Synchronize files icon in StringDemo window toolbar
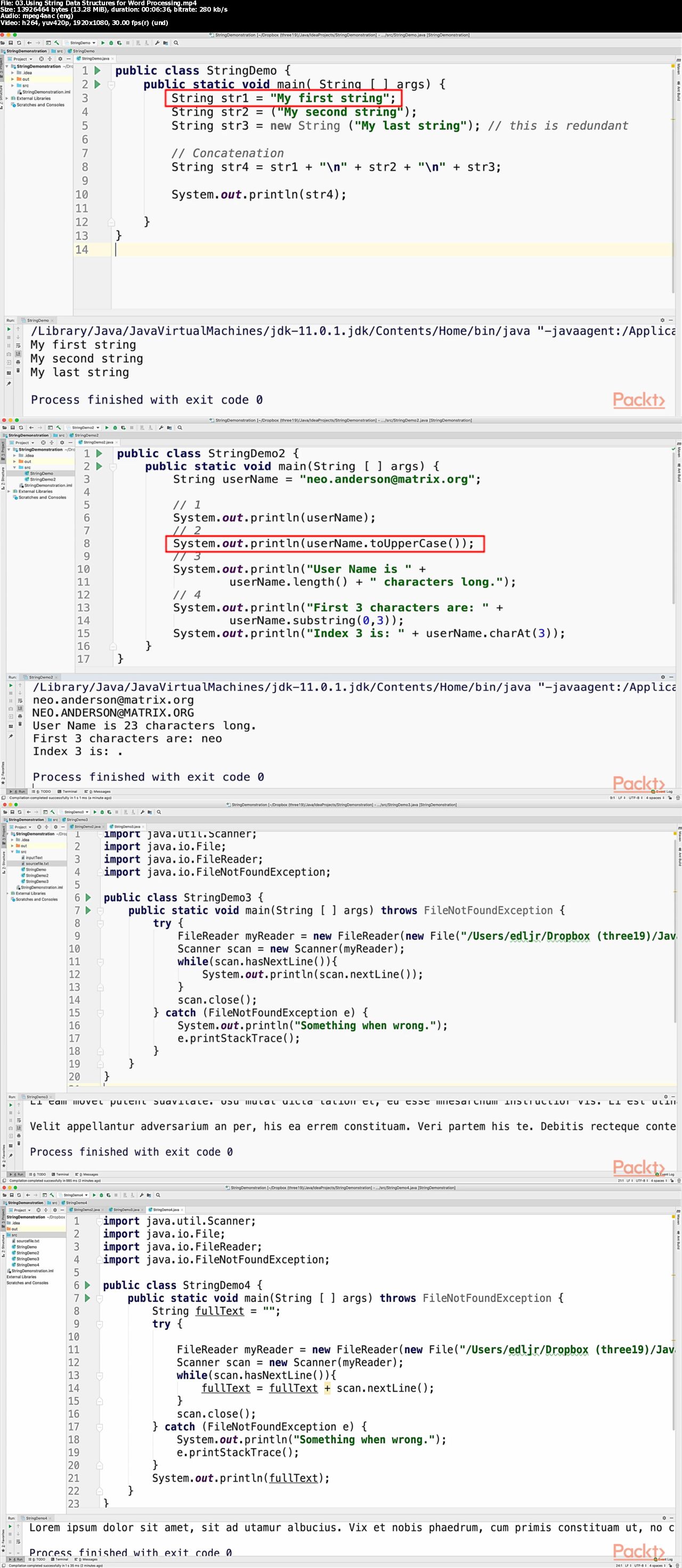This screenshot has height=1568, width=682. (x=19, y=43)
